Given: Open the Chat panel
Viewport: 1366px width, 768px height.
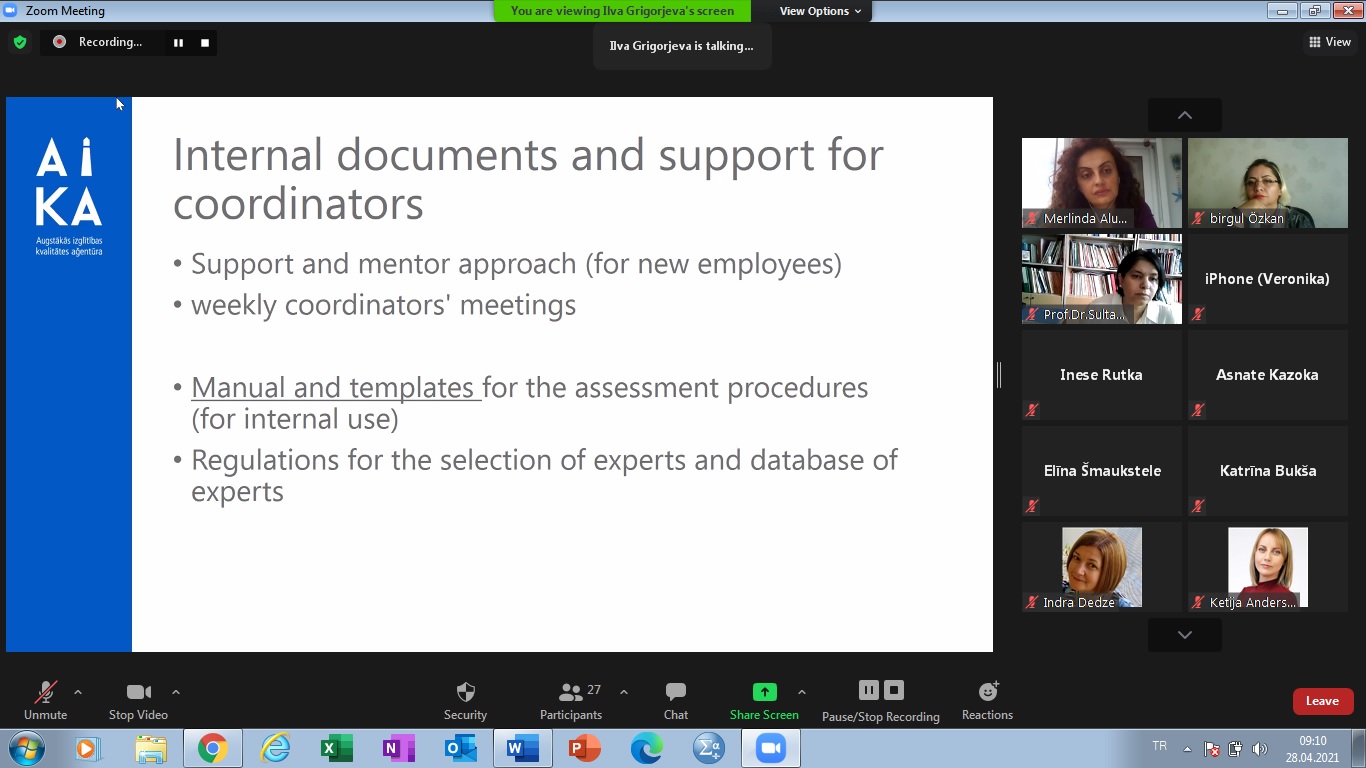Looking at the screenshot, I should point(676,692).
